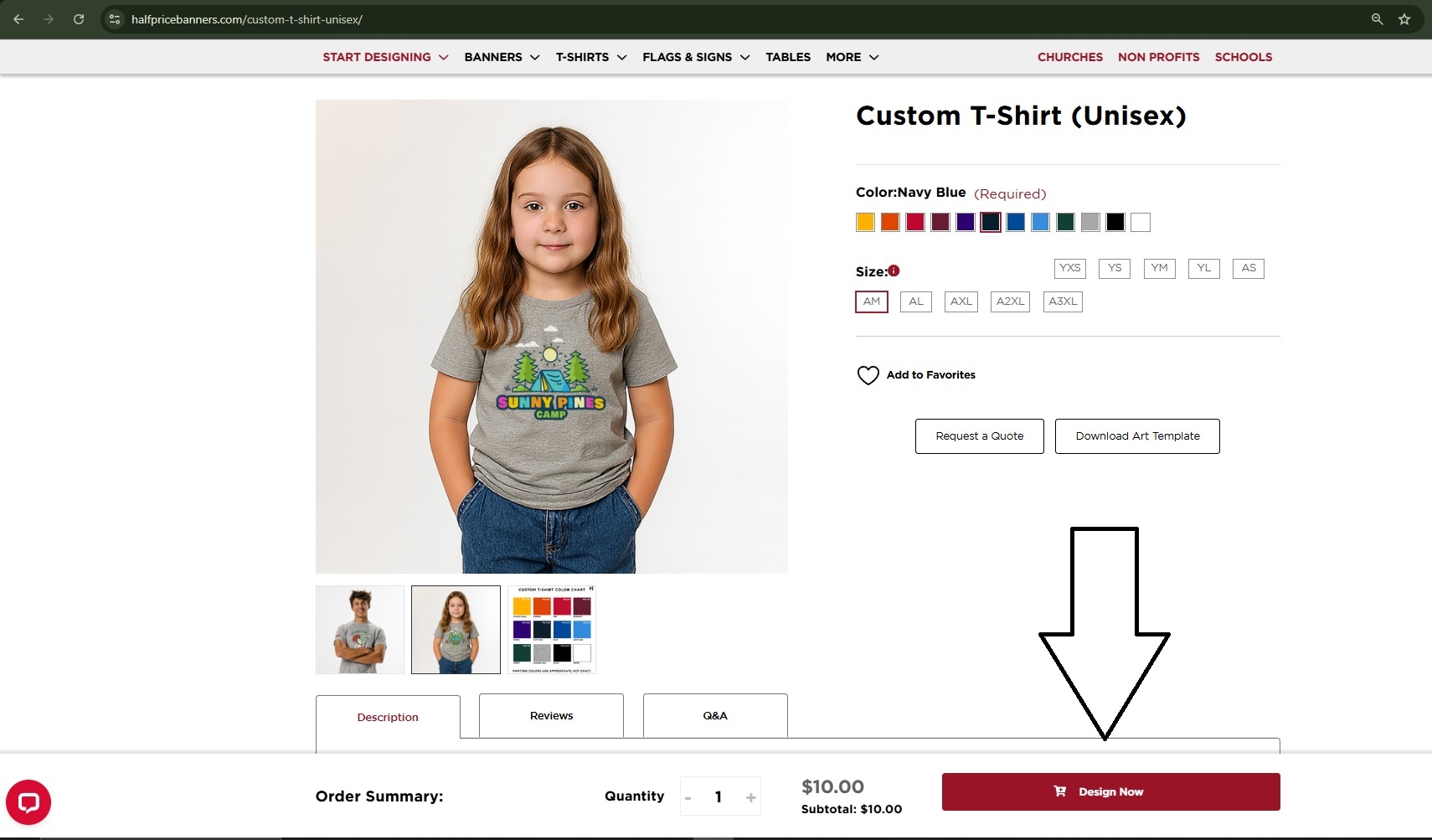
Task: Pick the black color swatch
Action: [1115, 222]
